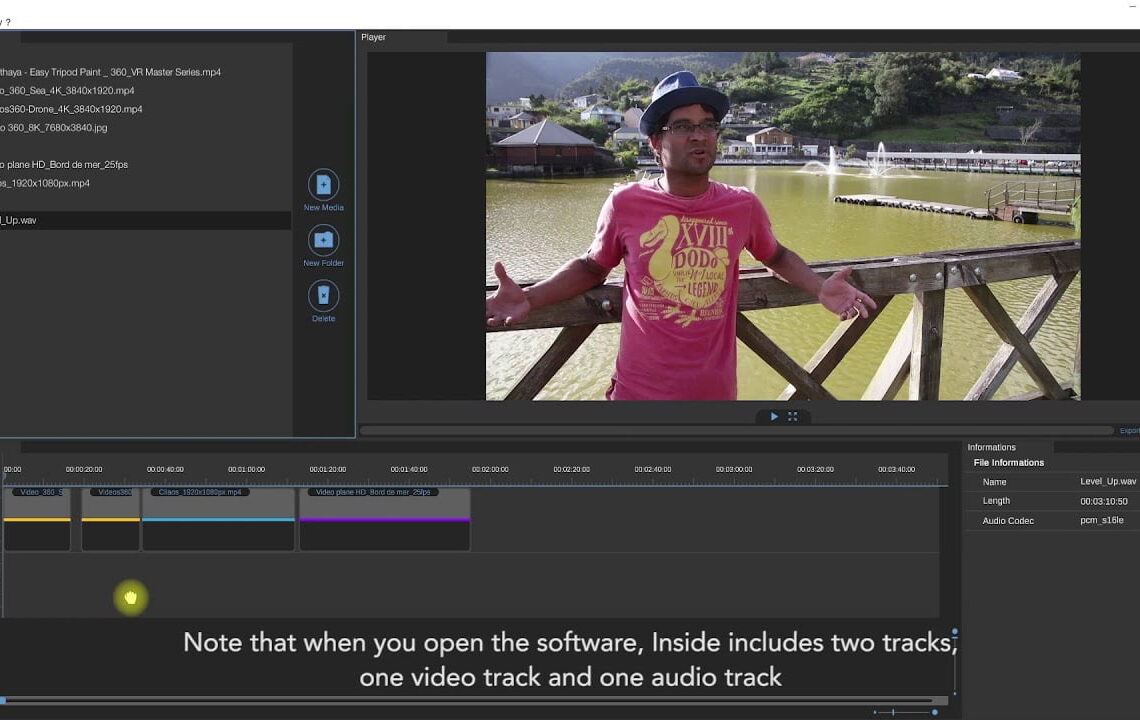Image resolution: width=1140 pixels, height=720 pixels.
Task: Click the player seek bar
Action: (736, 430)
